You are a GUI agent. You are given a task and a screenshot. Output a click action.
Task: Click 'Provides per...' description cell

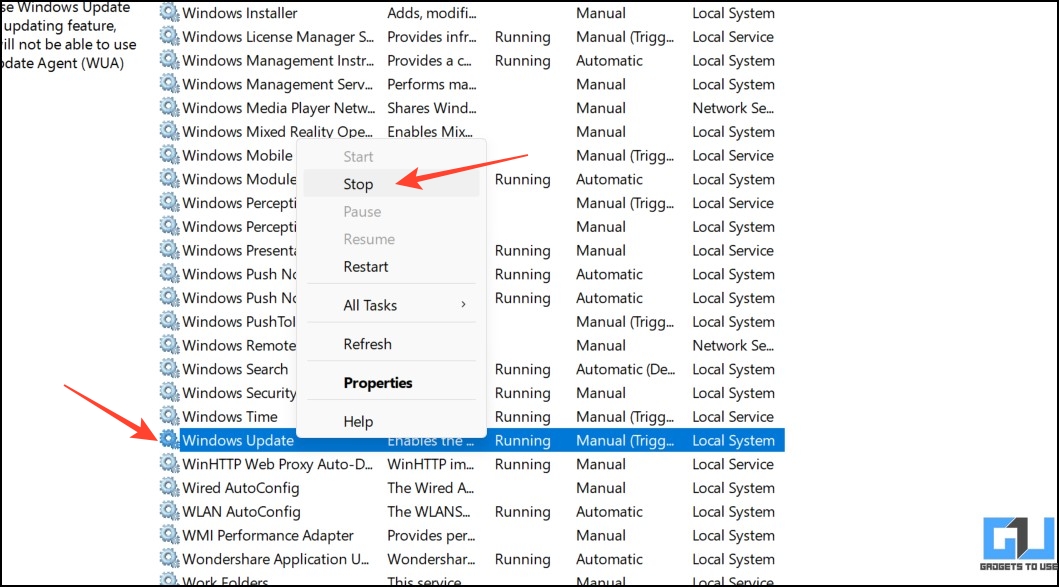pyautogui.click(x=431, y=535)
